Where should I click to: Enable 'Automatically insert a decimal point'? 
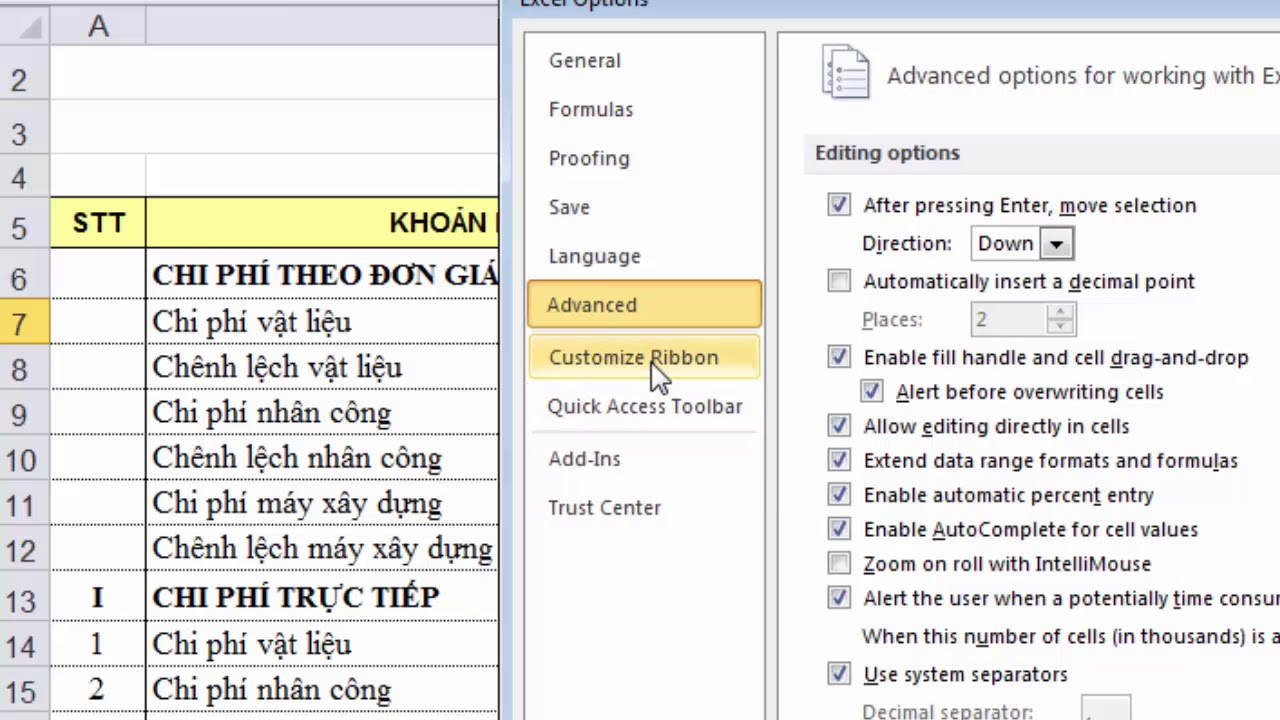pos(839,281)
